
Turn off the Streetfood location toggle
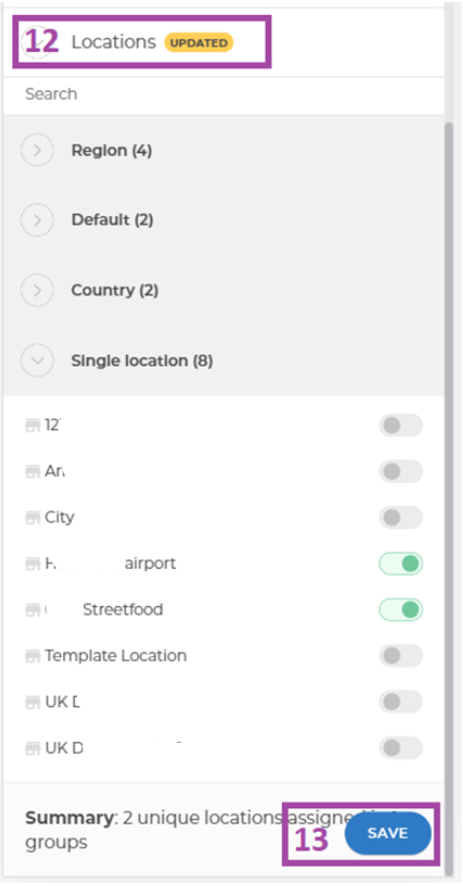pos(400,610)
